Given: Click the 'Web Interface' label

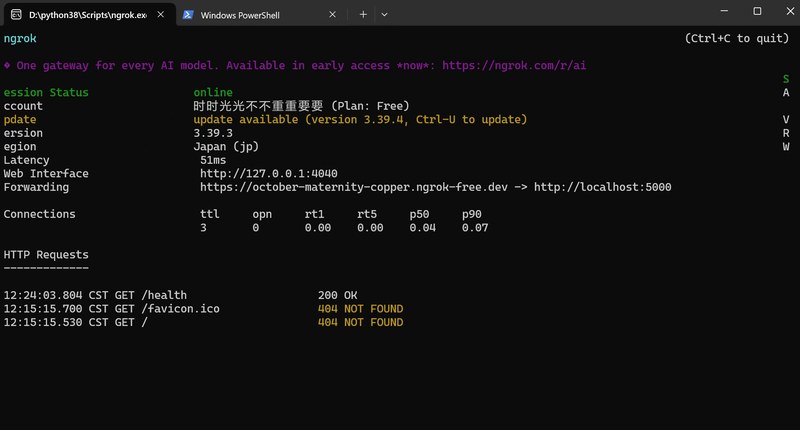Looking at the screenshot, I should point(46,173).
